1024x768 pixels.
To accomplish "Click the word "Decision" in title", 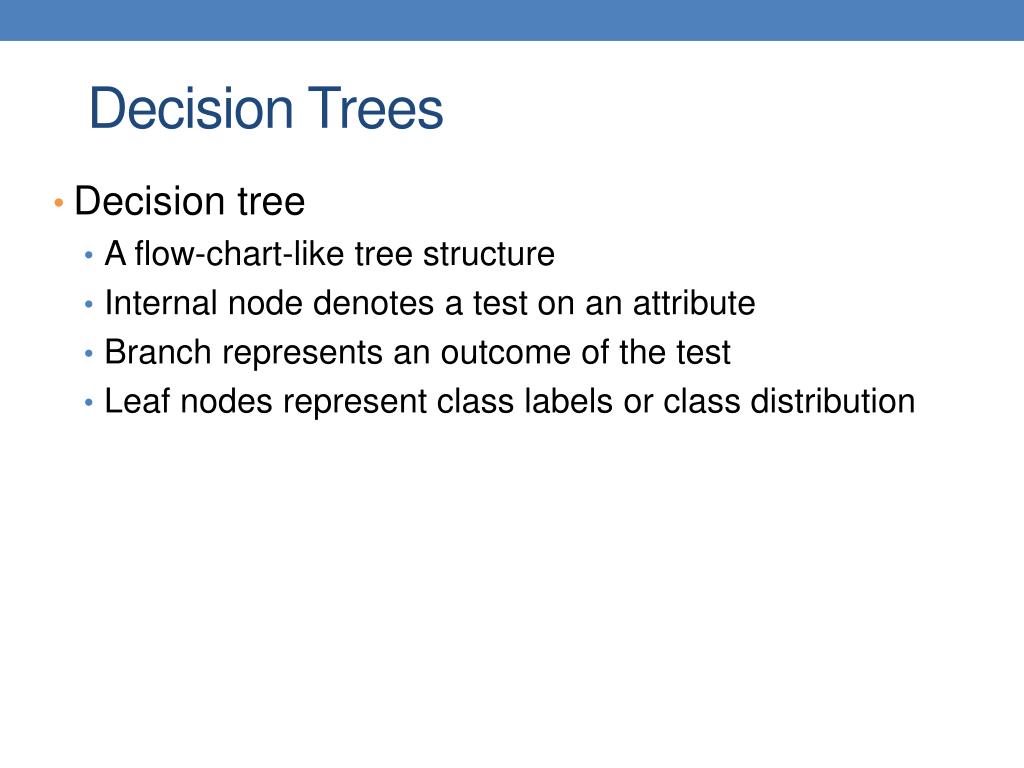I will 191,108.
